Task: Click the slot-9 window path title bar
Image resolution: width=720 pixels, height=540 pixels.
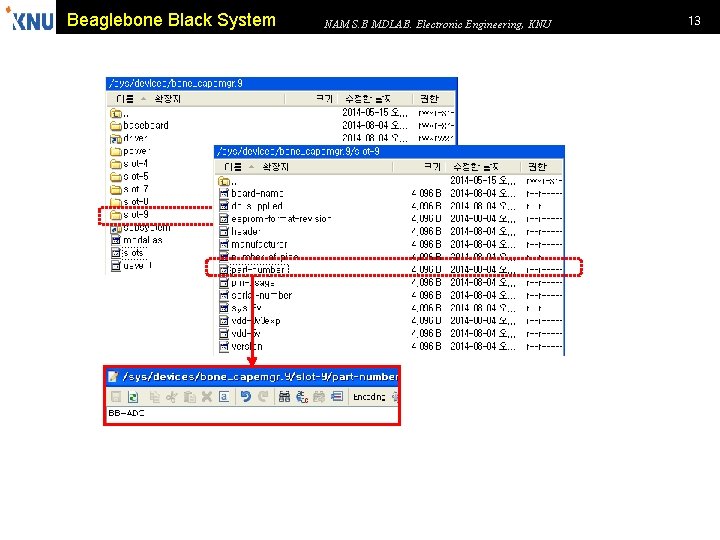Action: [389, 152]
